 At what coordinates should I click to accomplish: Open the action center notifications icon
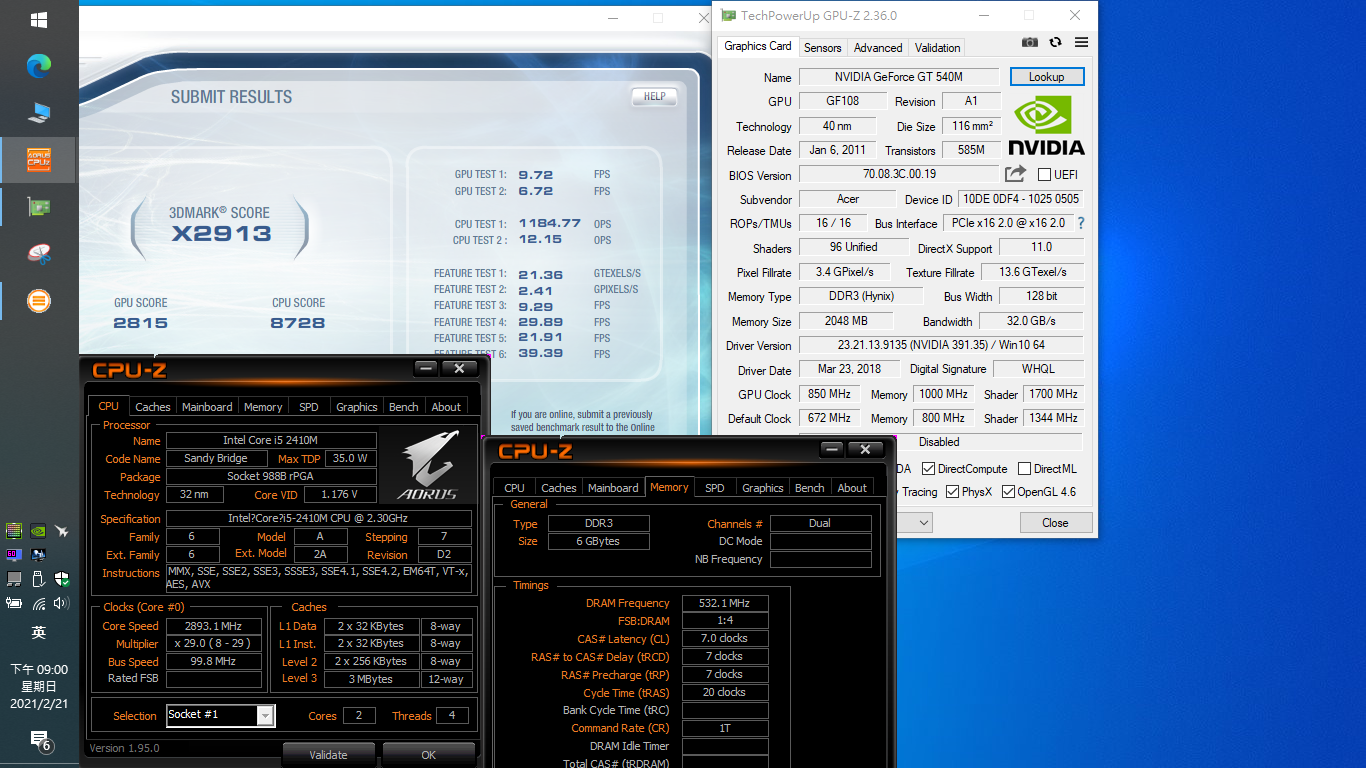(39, 740)
